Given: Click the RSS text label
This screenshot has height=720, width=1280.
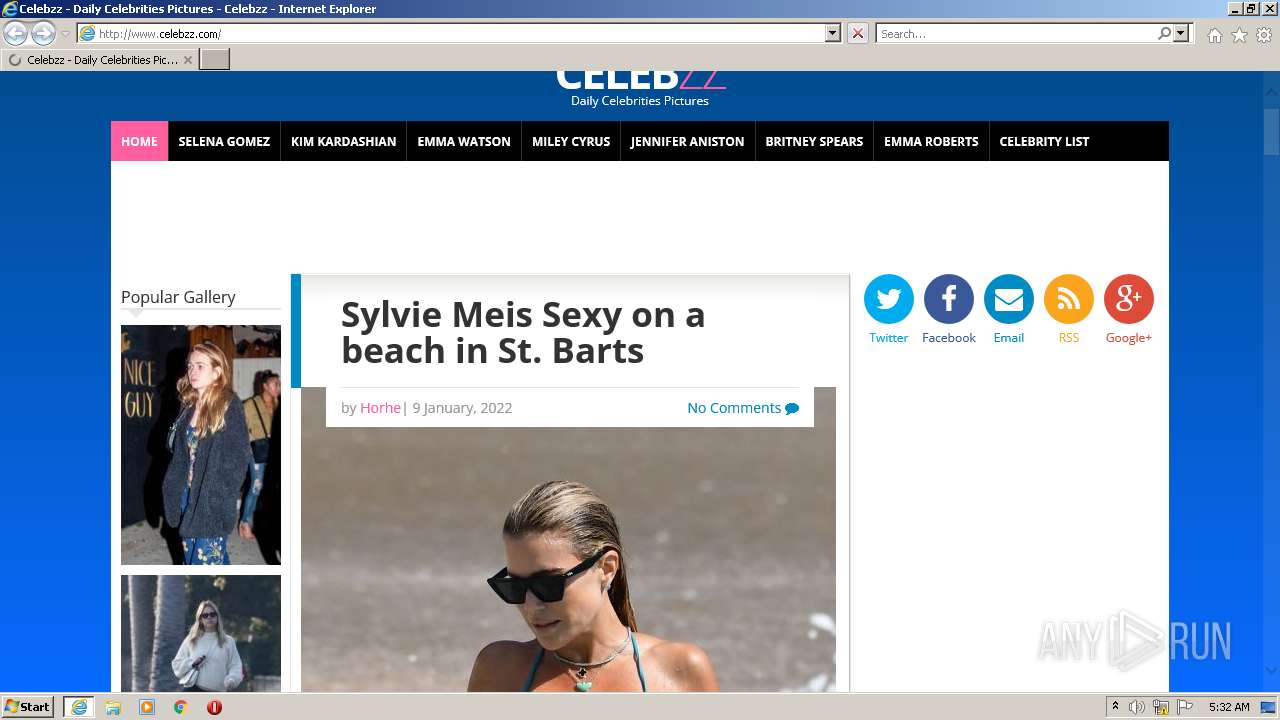Looking at the screenshot, I should 1068,338.
